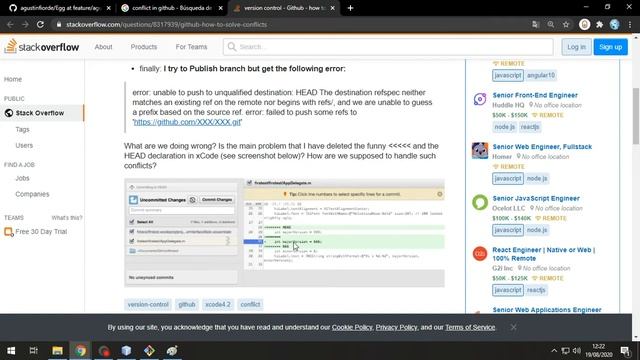Screen dimensions: 640x360
Task: Click the Sign up button
Action: pos(611,47)
